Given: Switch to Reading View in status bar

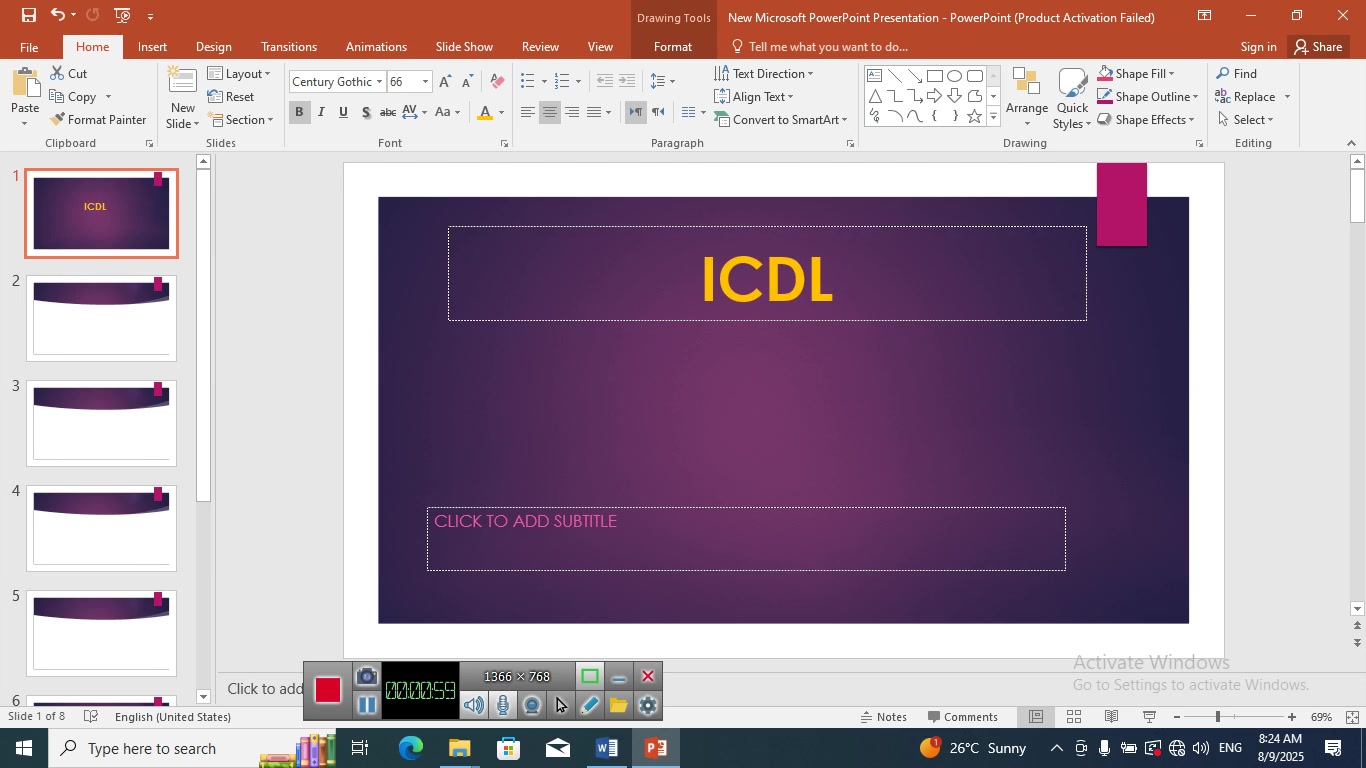Looking at the screenshot, I should 1111,717.
